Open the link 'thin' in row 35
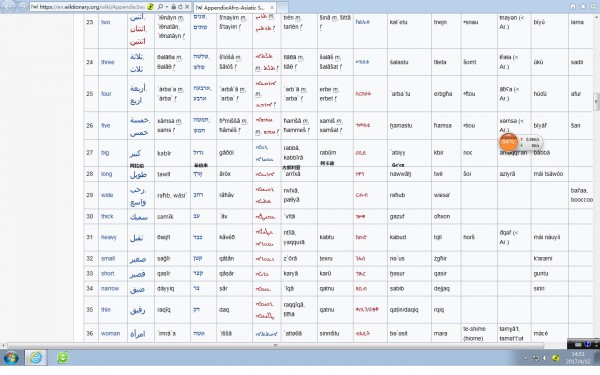The image size is (600, 375). (x=106, y=310)
